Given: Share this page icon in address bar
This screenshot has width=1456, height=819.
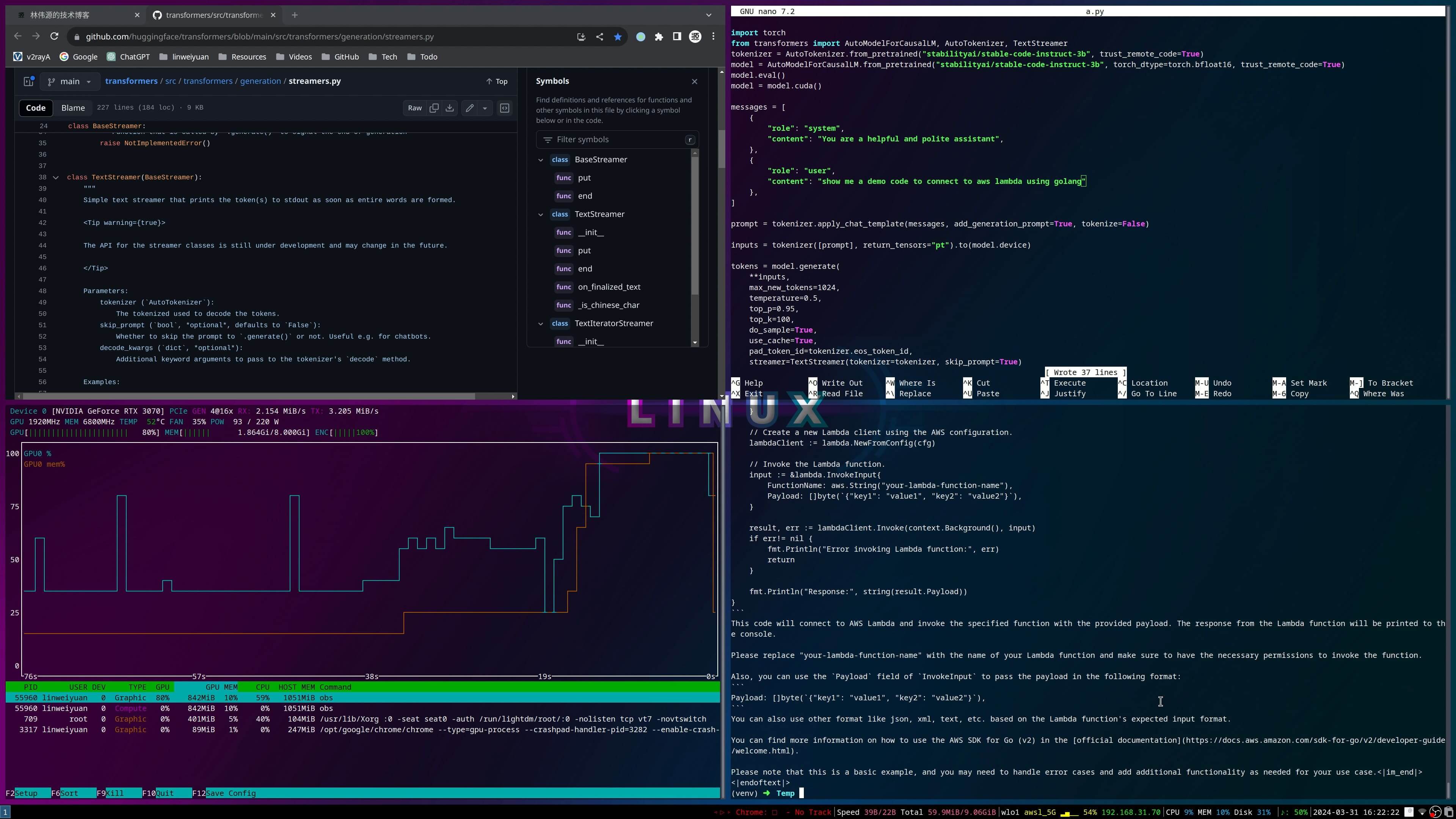Looking at the screenshot, I should click(x=599, y=37).
